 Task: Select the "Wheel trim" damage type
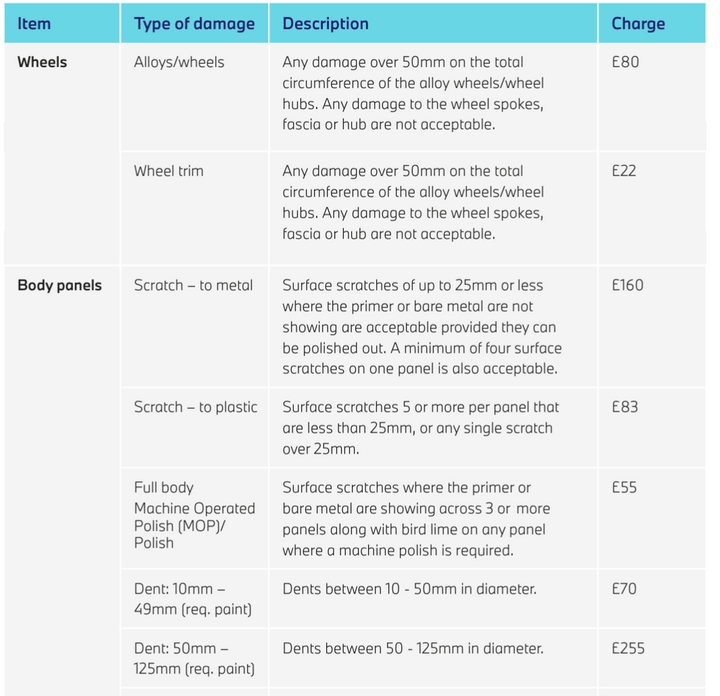168,171
